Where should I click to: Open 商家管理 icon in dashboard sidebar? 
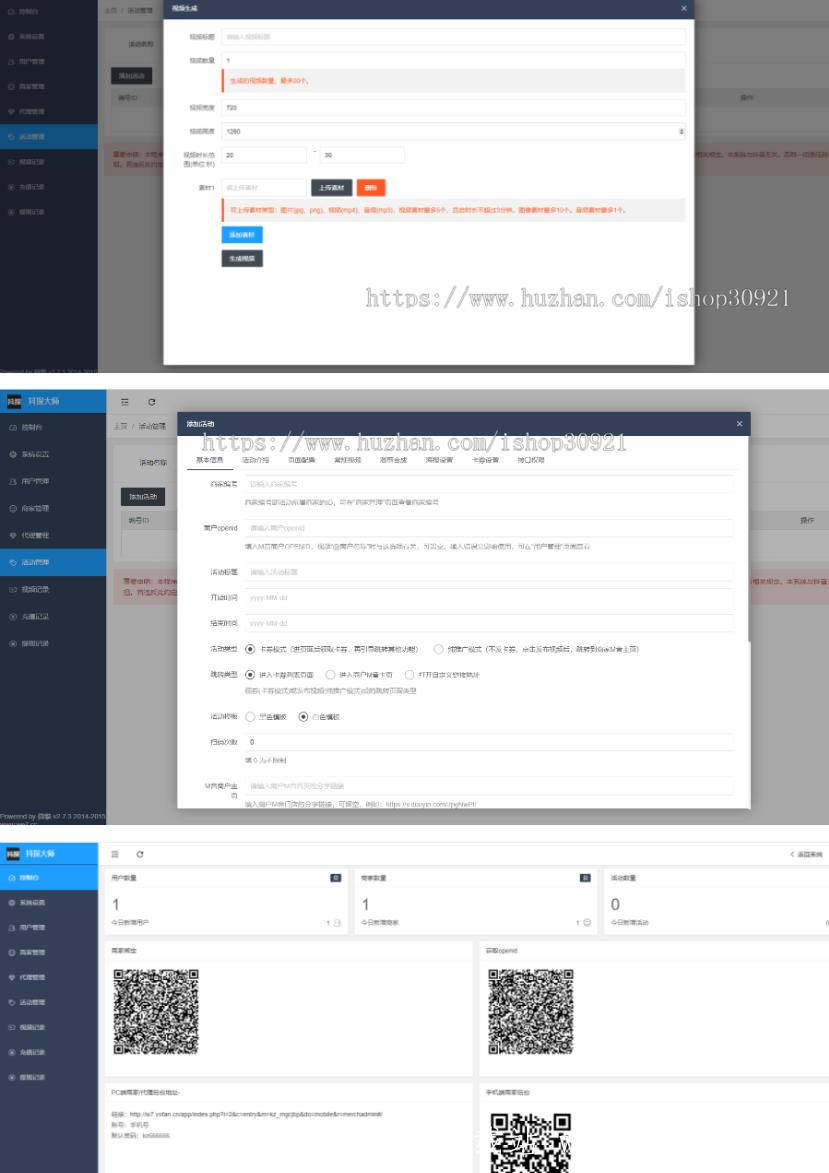pyautogui.click(x=12, y=952)
